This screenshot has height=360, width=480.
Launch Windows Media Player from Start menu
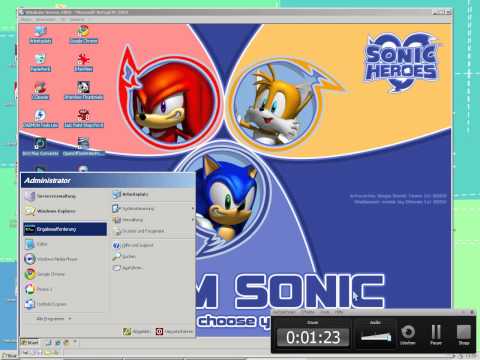65,259
